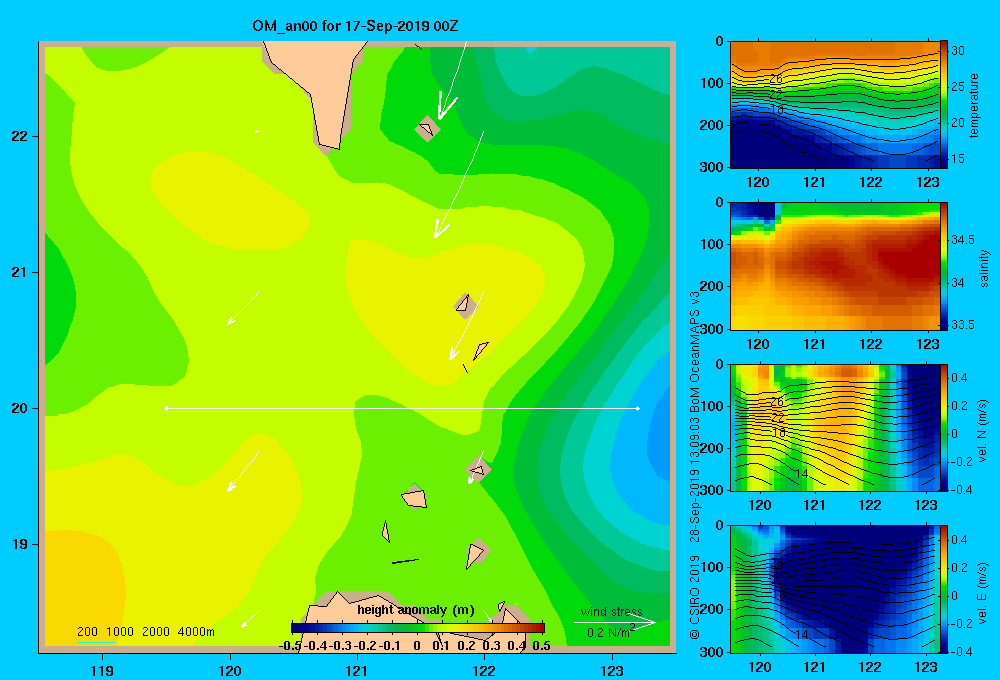Click the temperature color scale bar
The width and height of the screenshot is (1000, 680).
coord(944,105)
